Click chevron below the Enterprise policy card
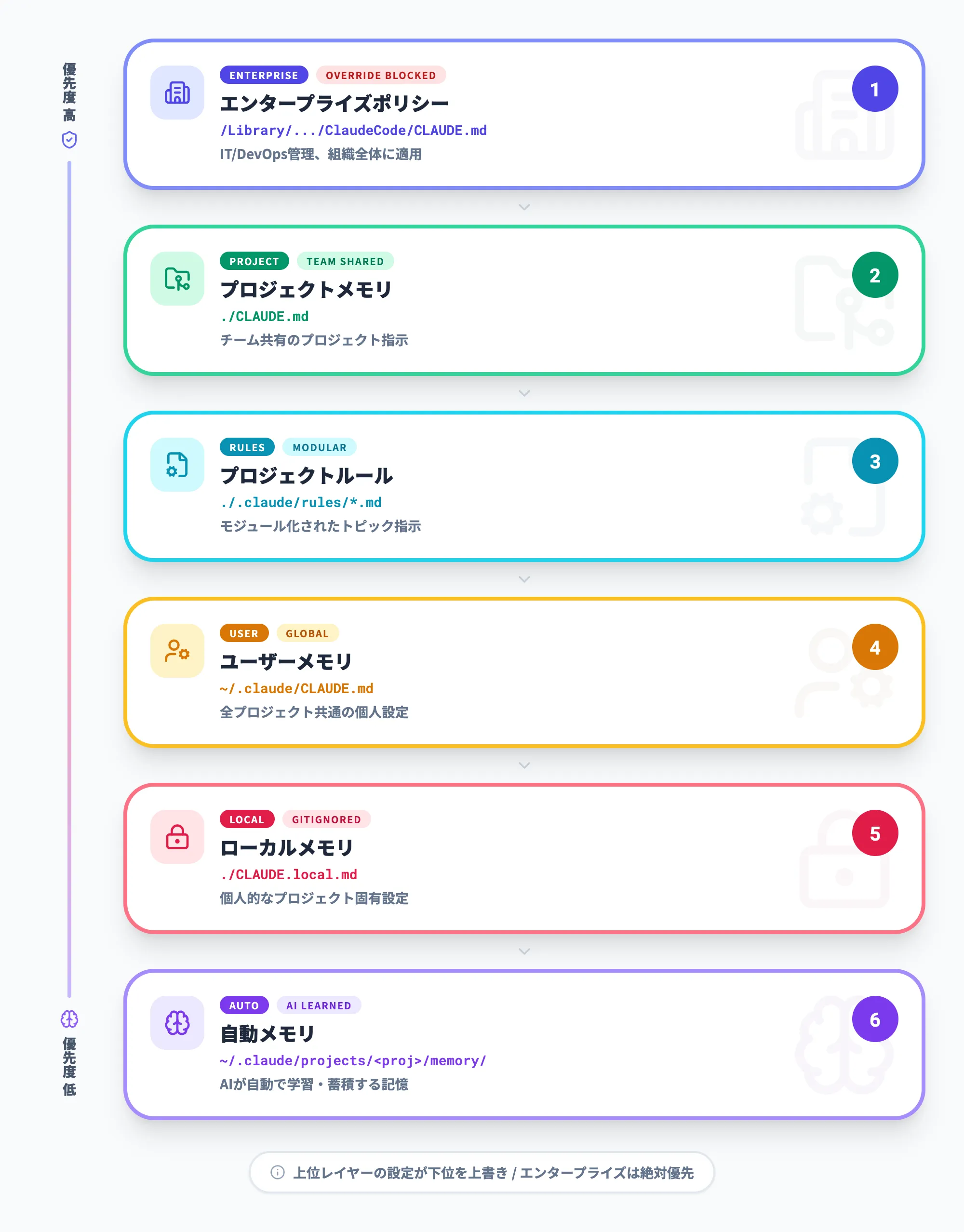 coord(524,207)
